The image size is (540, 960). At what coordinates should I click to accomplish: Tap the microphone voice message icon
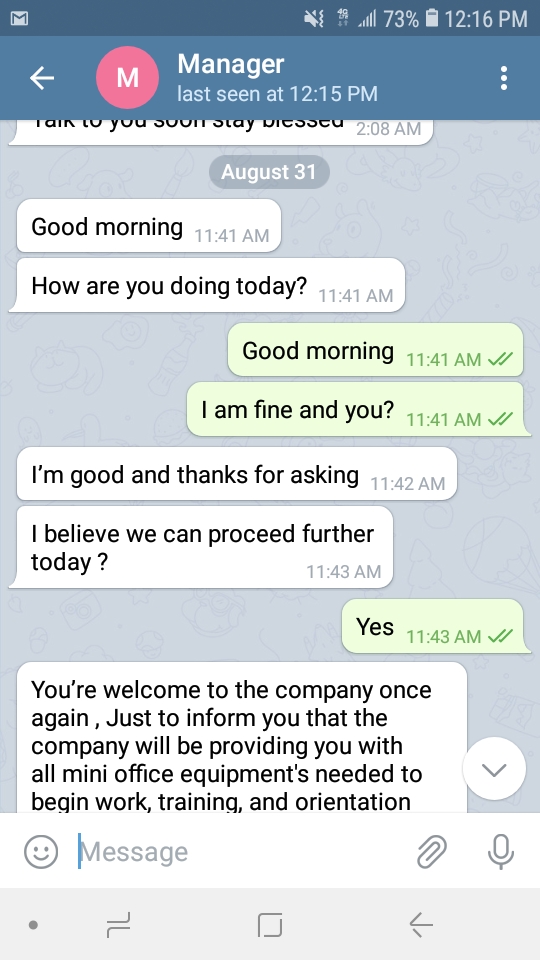(x=501, y=851)
